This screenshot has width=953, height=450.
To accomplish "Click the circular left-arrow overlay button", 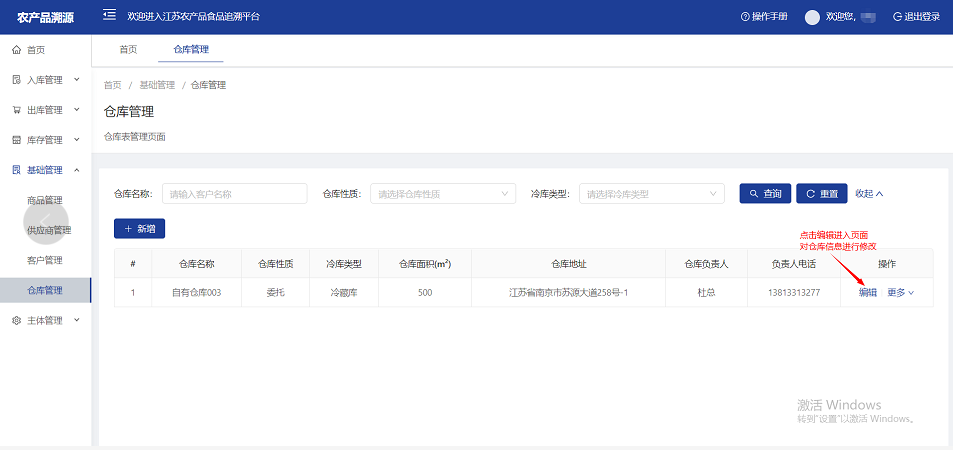I will (x=45, y=223).
